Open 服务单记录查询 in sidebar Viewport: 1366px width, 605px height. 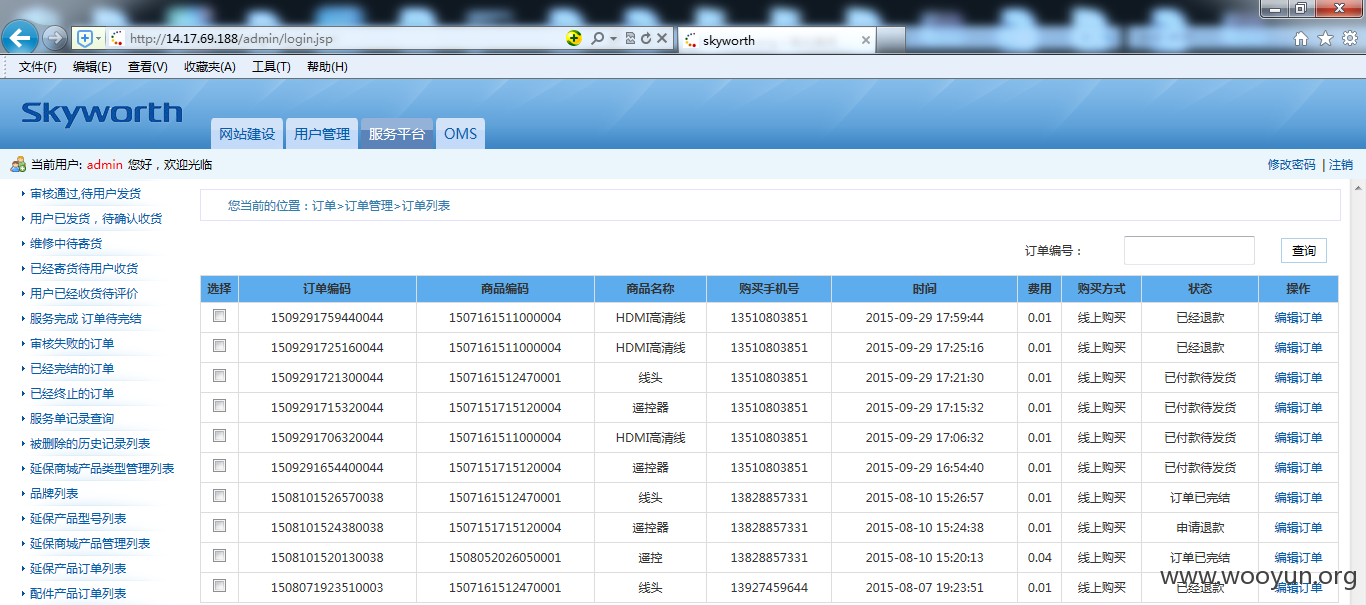72,419
